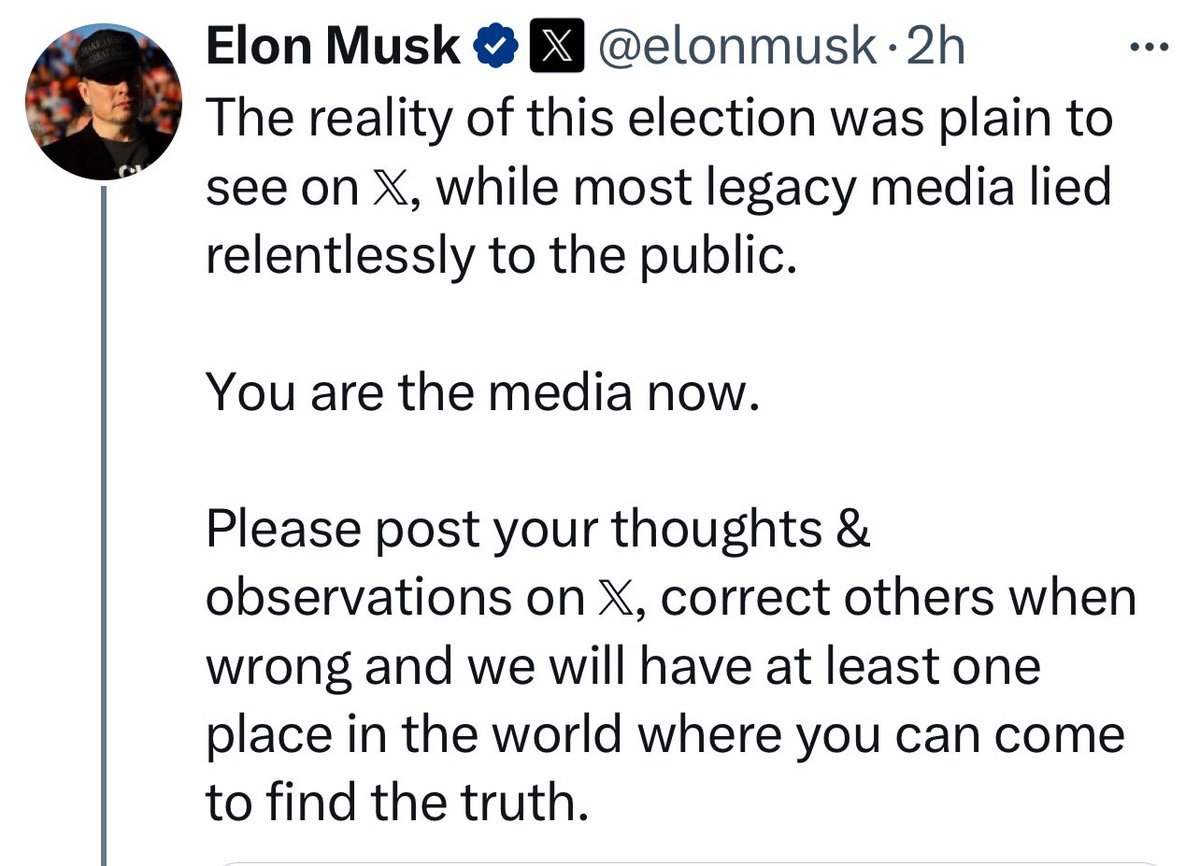Screen dimensions: 1200x866
Task: Select the "You are the media now." line
Action: [477, 394]
